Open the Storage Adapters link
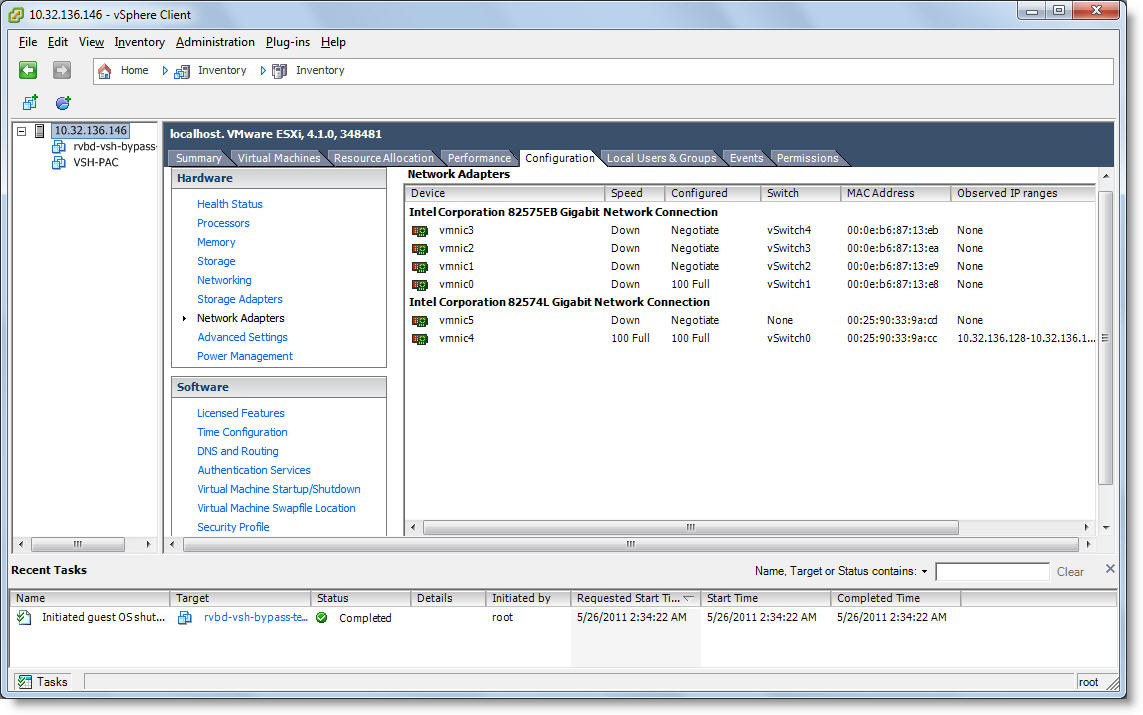The width and height of the screenshot is (1143, 715). 240,299
